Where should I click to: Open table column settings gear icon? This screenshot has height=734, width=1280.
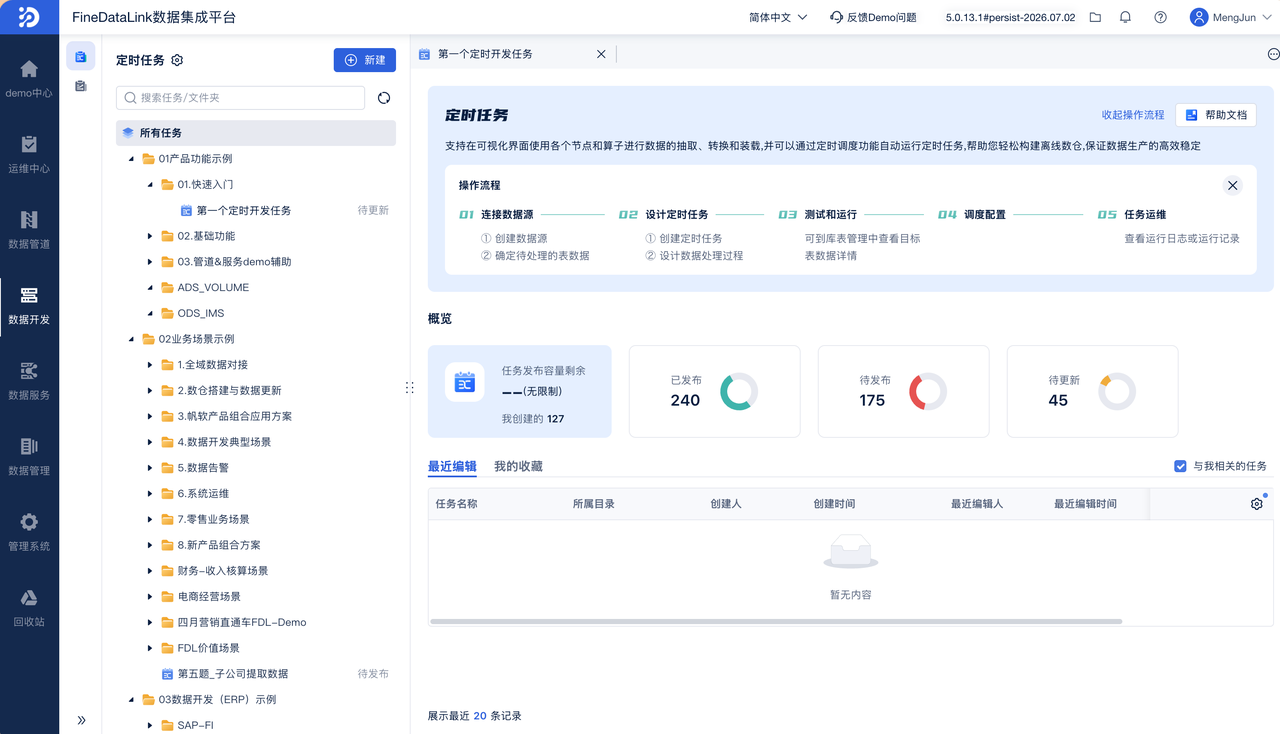[x=1257, y=504]
